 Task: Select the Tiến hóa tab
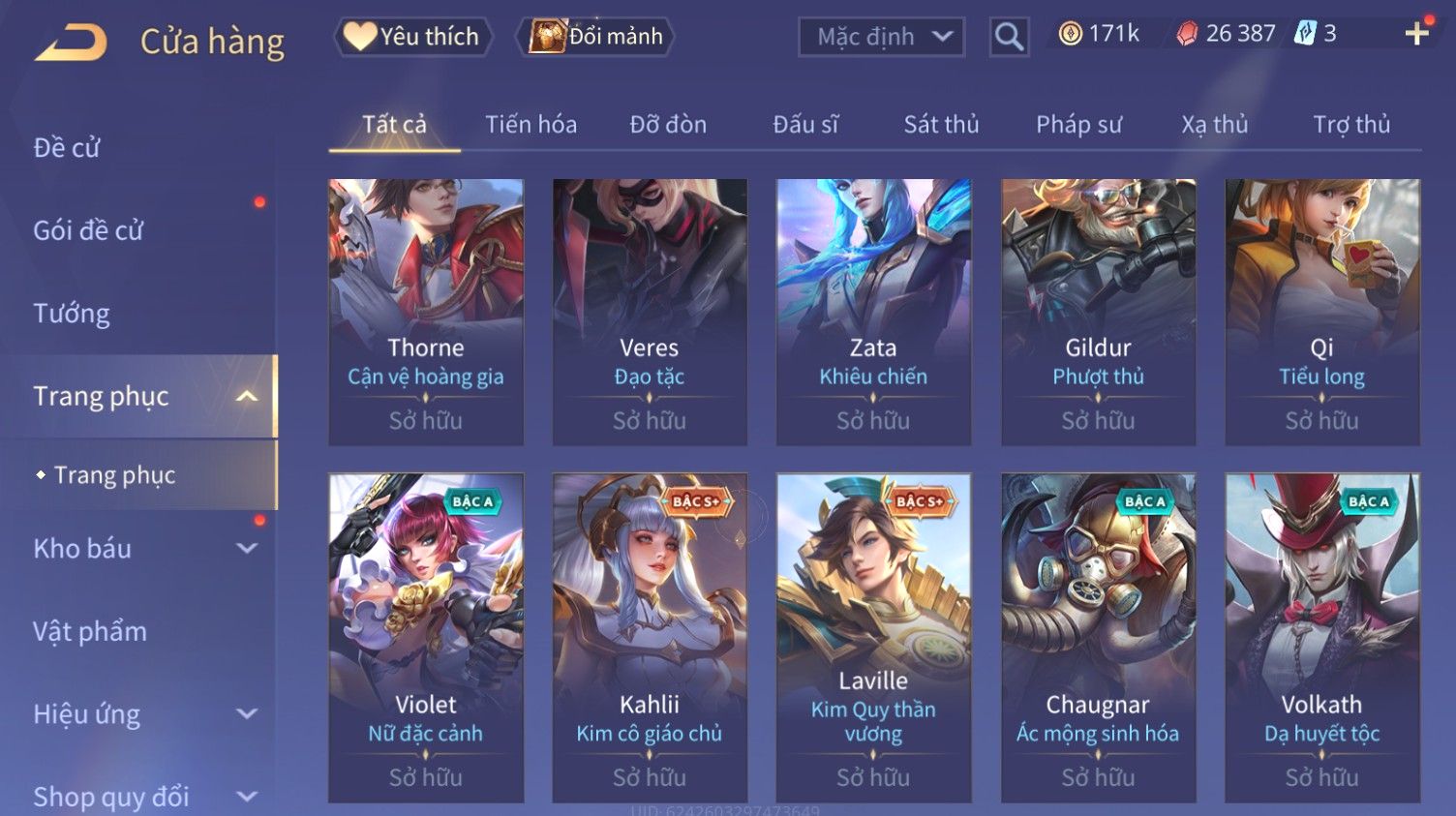coord(531,125)
